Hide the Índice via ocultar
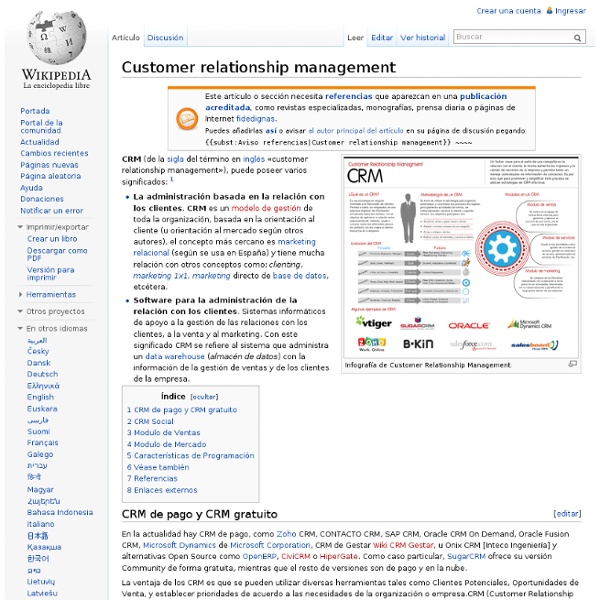600x600 pixels. 204,397
